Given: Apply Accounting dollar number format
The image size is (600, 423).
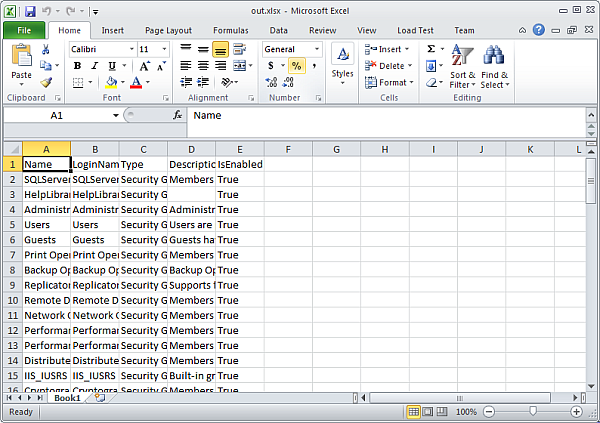Looking at the screenshot, I should pos(271,66).
